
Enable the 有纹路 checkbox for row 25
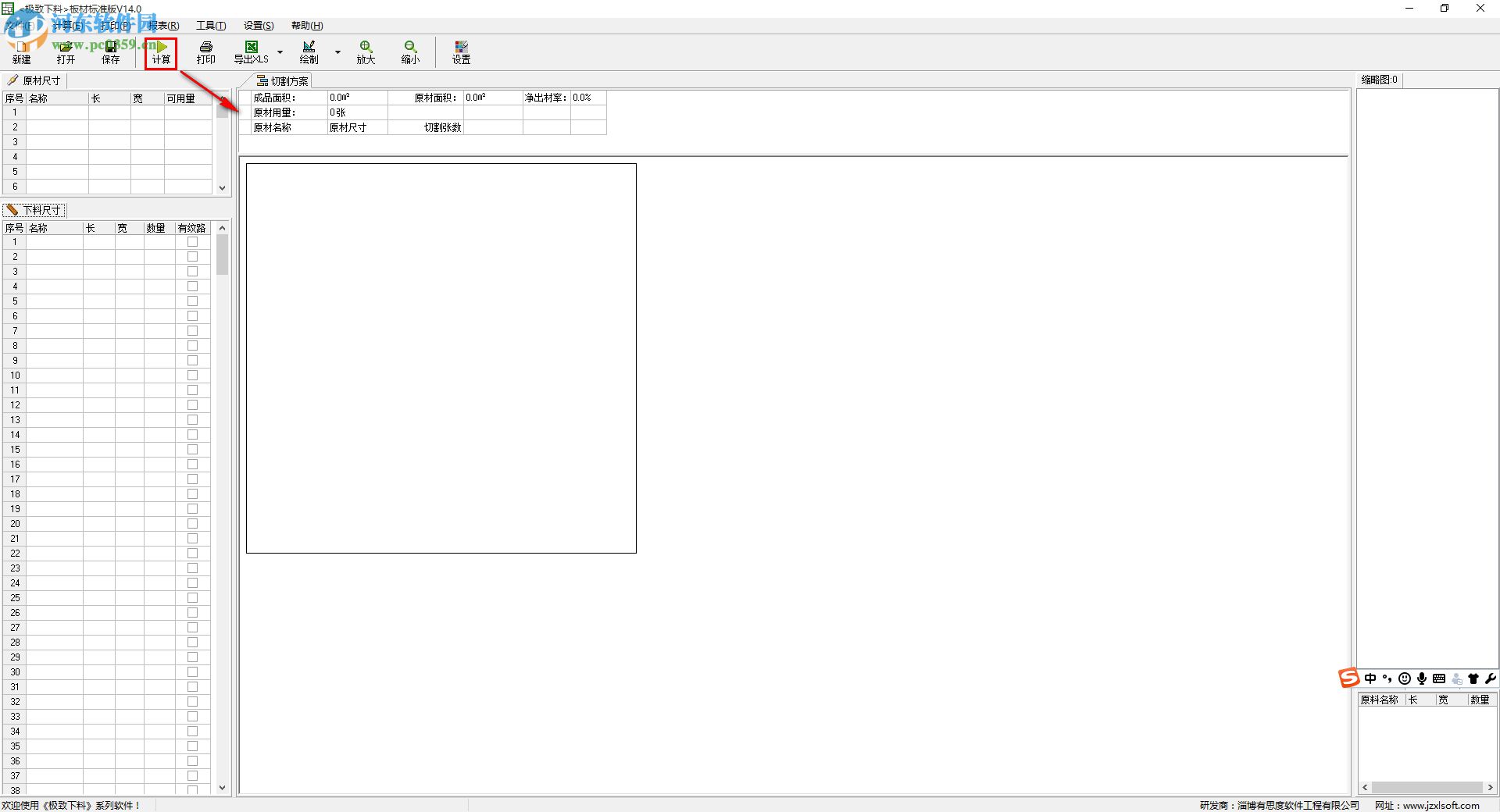[192, 598]
